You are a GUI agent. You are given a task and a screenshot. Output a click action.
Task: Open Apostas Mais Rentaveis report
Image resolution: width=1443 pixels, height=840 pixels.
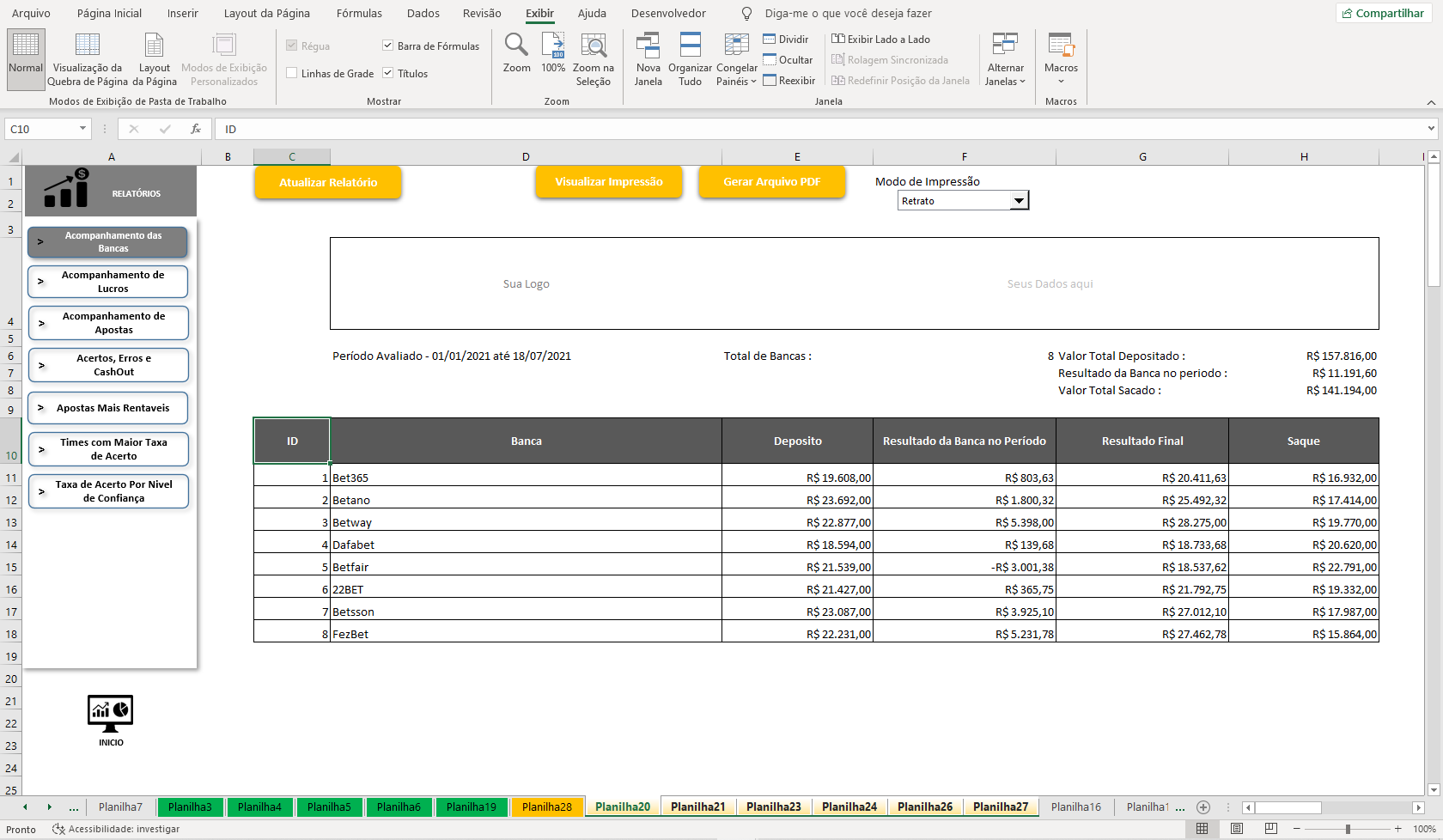pos(108,408)
